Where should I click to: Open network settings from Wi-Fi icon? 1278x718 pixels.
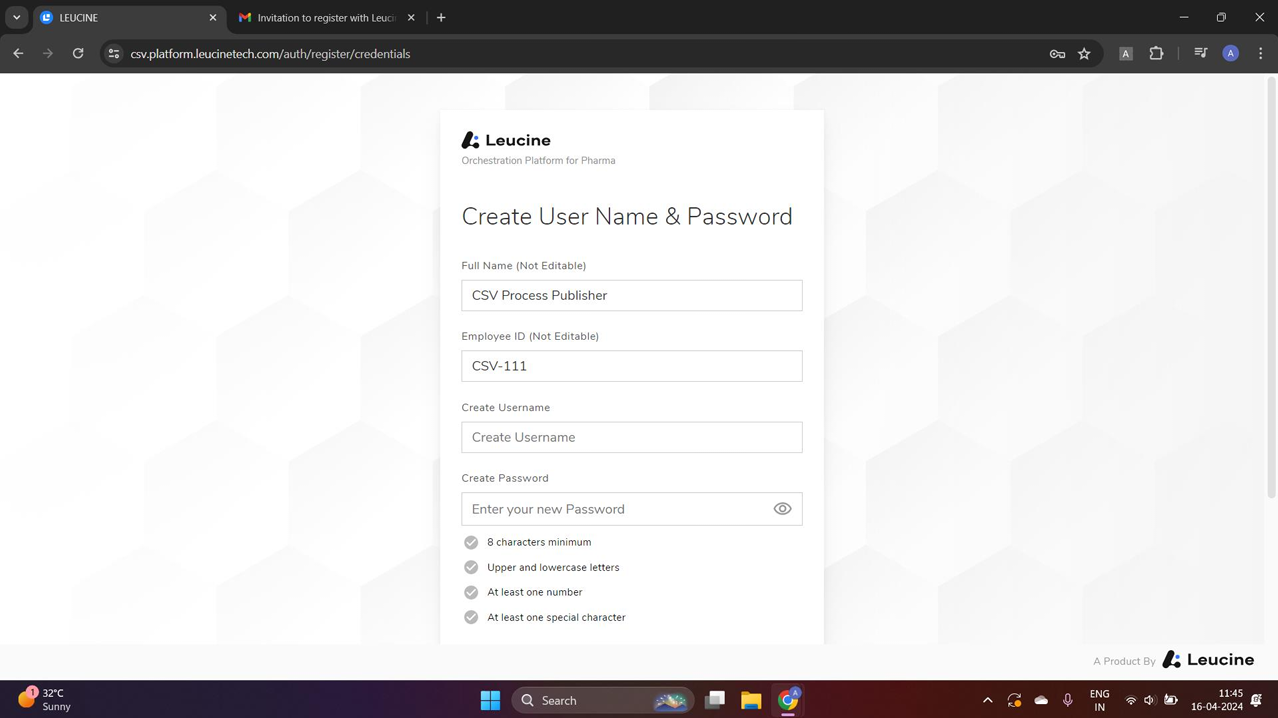[x=1131, y=700]
